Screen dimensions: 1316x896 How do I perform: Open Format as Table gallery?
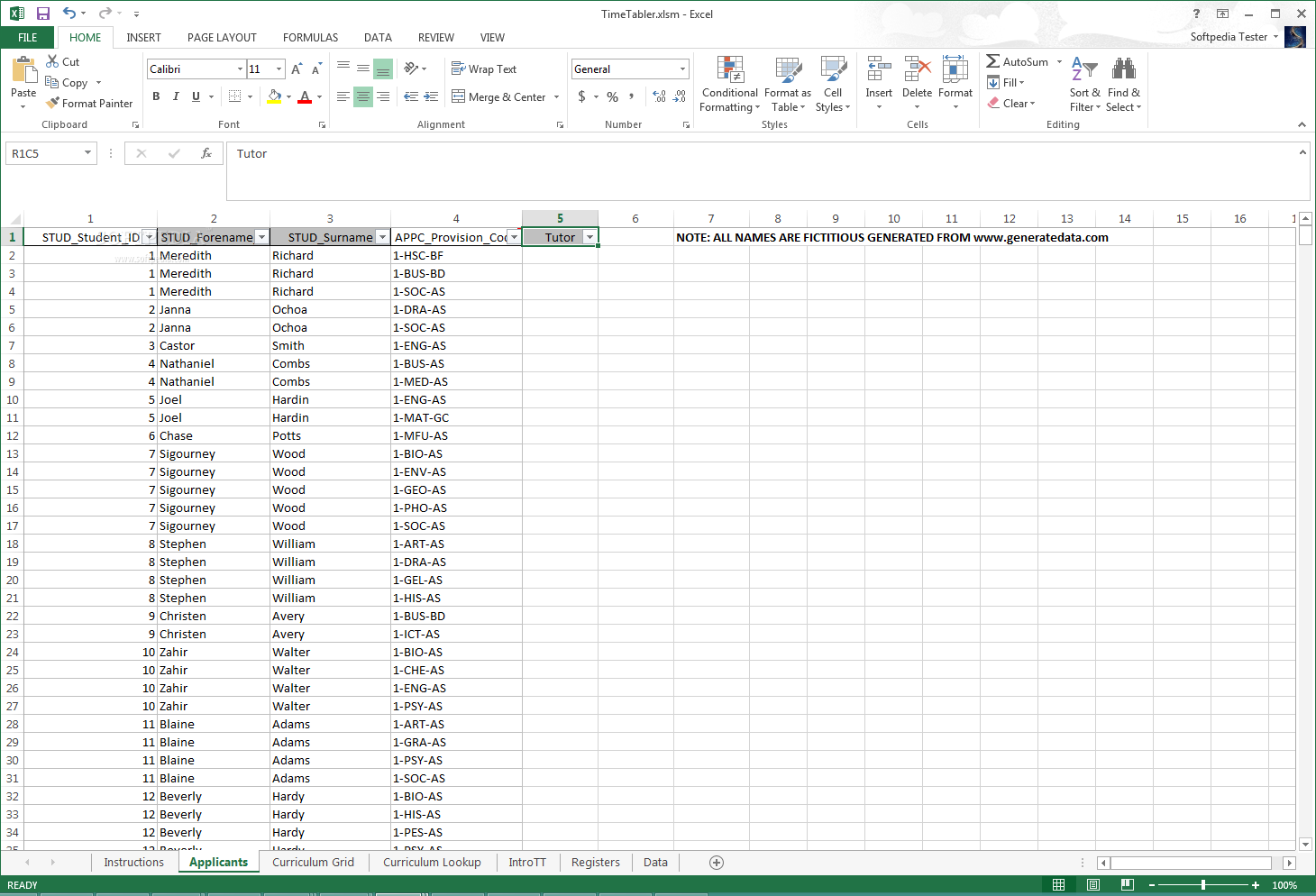pyautogui.click(x=788, y=84)
